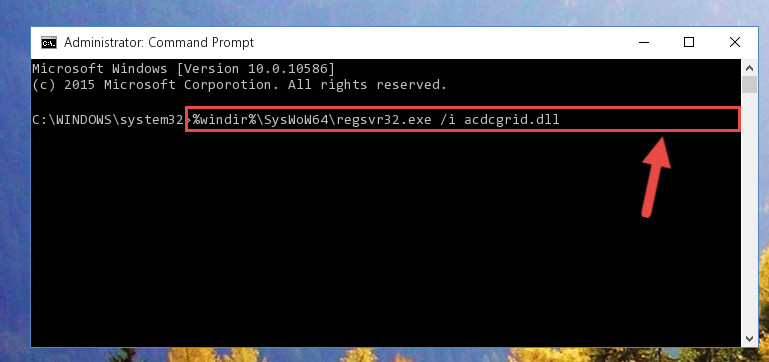Image resolution: width=769 pixels, height=362 pixels.
Task: Click the highlighted regsvr32.exe command line
Action: [x=462, y=119]
